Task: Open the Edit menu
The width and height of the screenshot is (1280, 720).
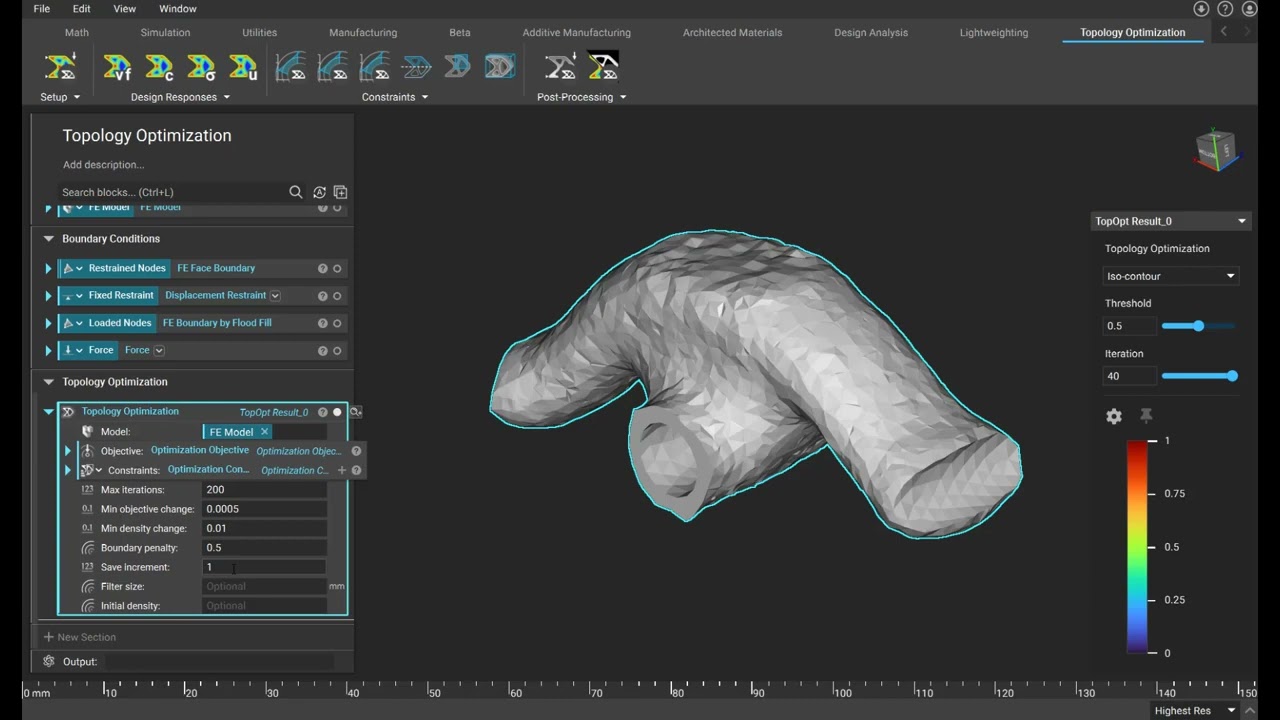Action: (81, 9)
